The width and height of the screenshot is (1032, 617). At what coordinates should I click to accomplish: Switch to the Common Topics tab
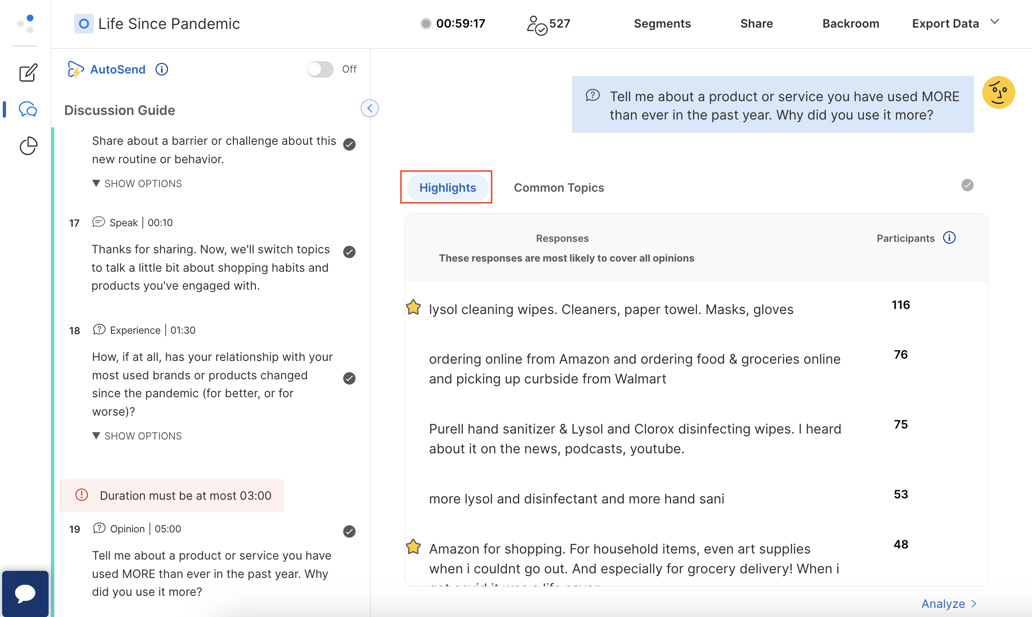559,187
